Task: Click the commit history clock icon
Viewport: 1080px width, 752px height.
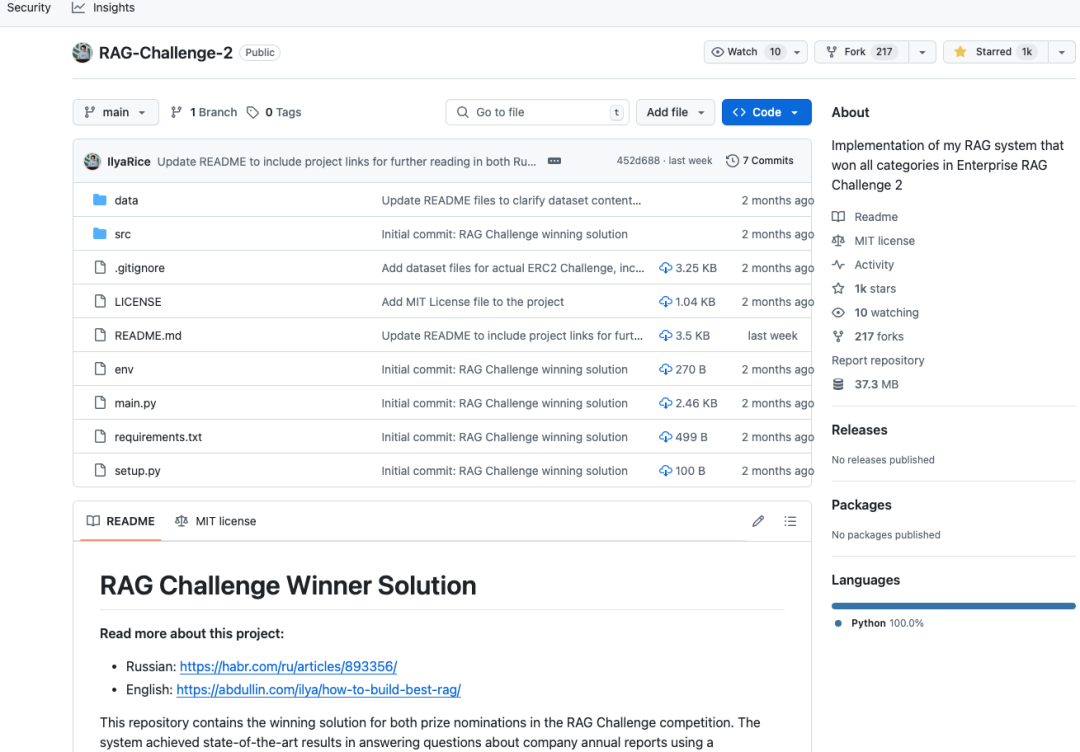Action: tap(732, 160)
